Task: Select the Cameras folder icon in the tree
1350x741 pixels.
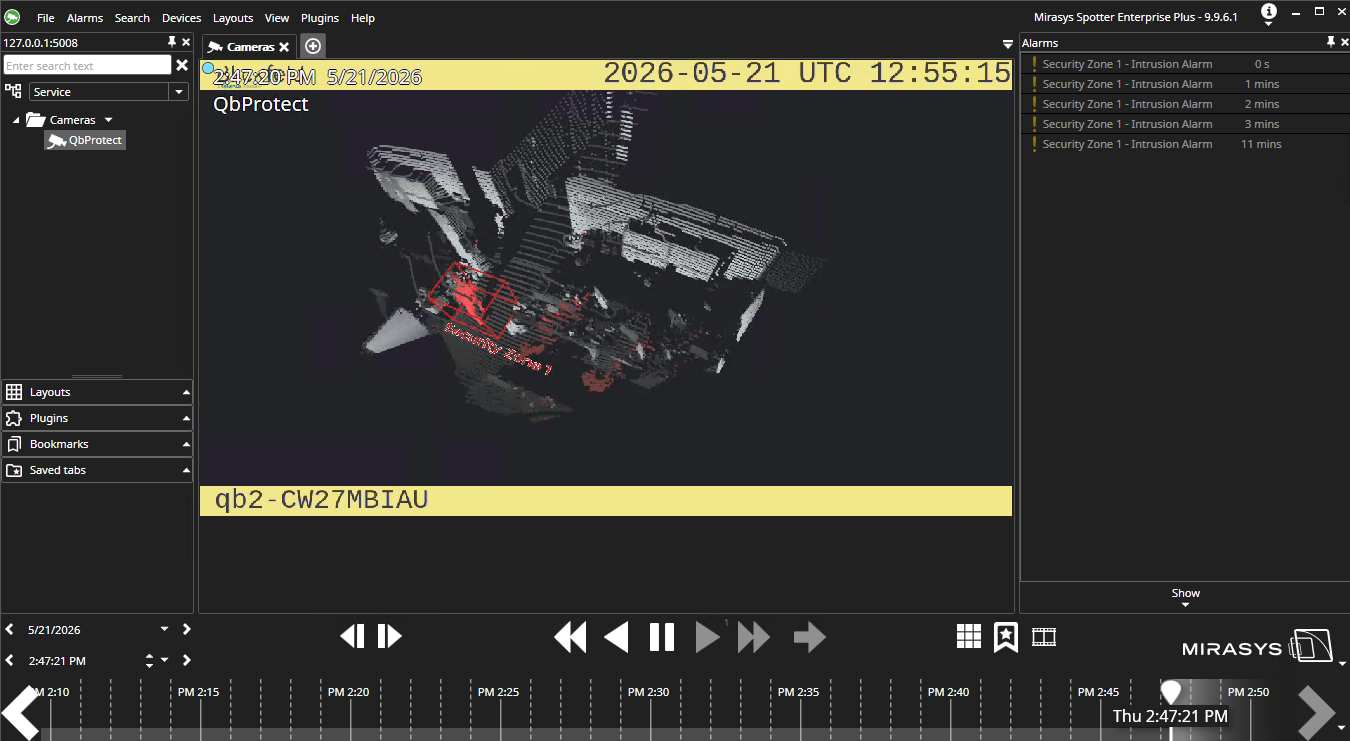Action: [x=36, y=120]
